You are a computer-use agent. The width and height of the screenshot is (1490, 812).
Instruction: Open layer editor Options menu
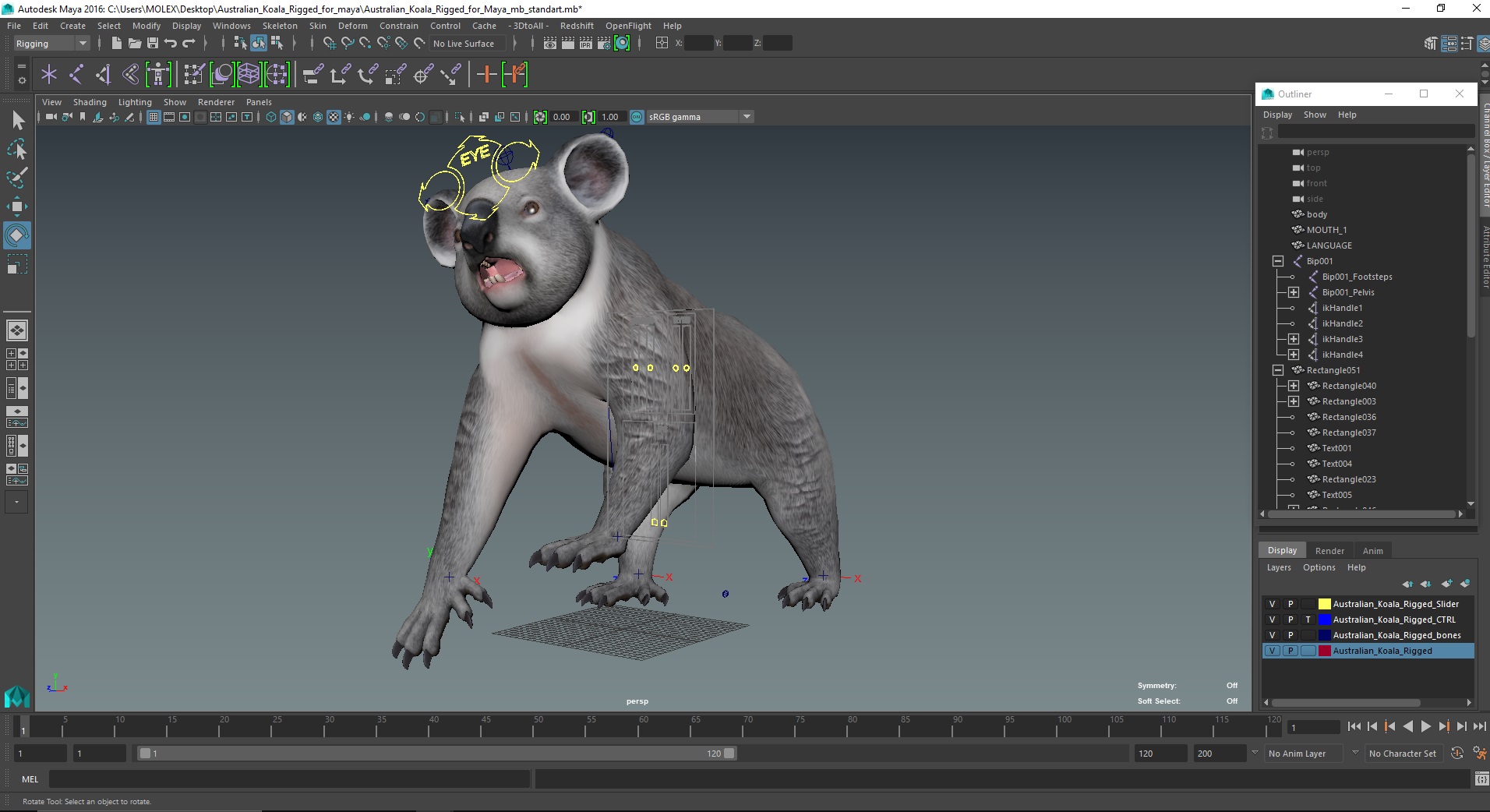(x=1319, y=567)
